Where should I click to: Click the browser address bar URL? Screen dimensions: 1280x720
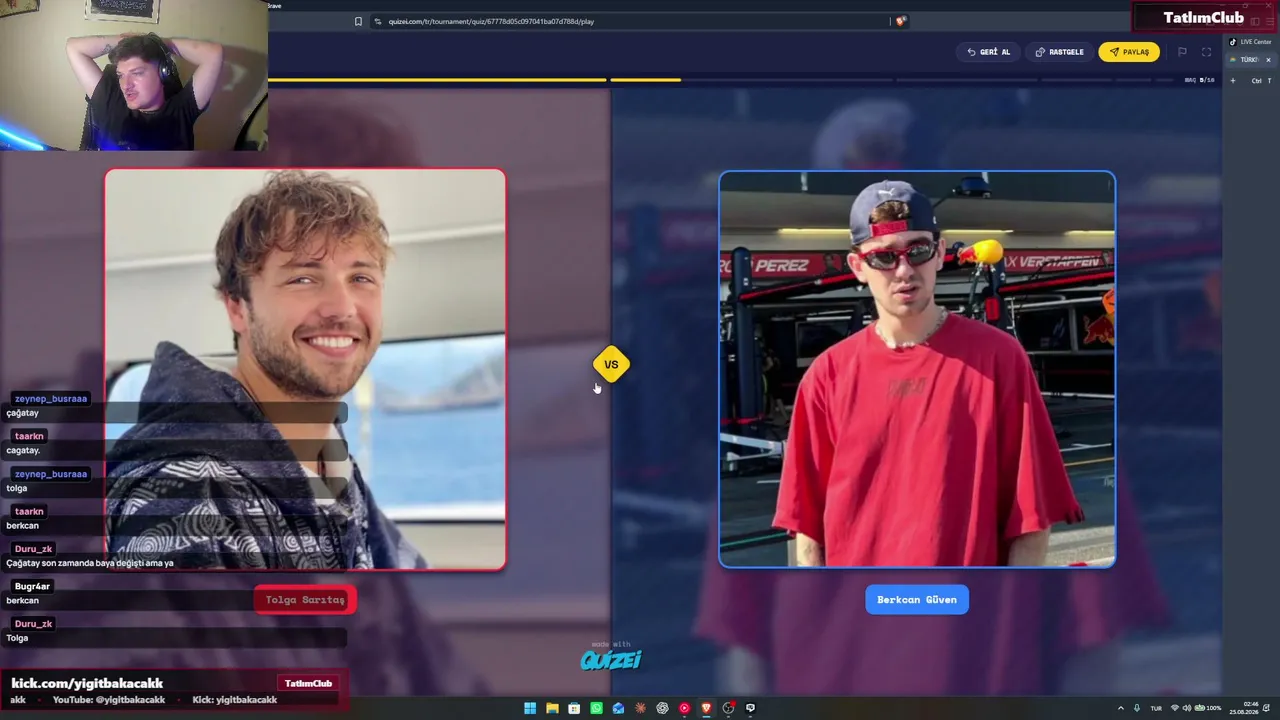click(491, 21)
